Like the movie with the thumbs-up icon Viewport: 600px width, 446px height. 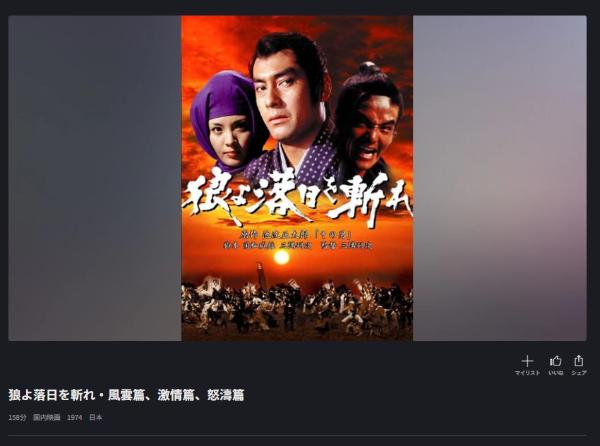pyautogui.click(x=555, y=361)
